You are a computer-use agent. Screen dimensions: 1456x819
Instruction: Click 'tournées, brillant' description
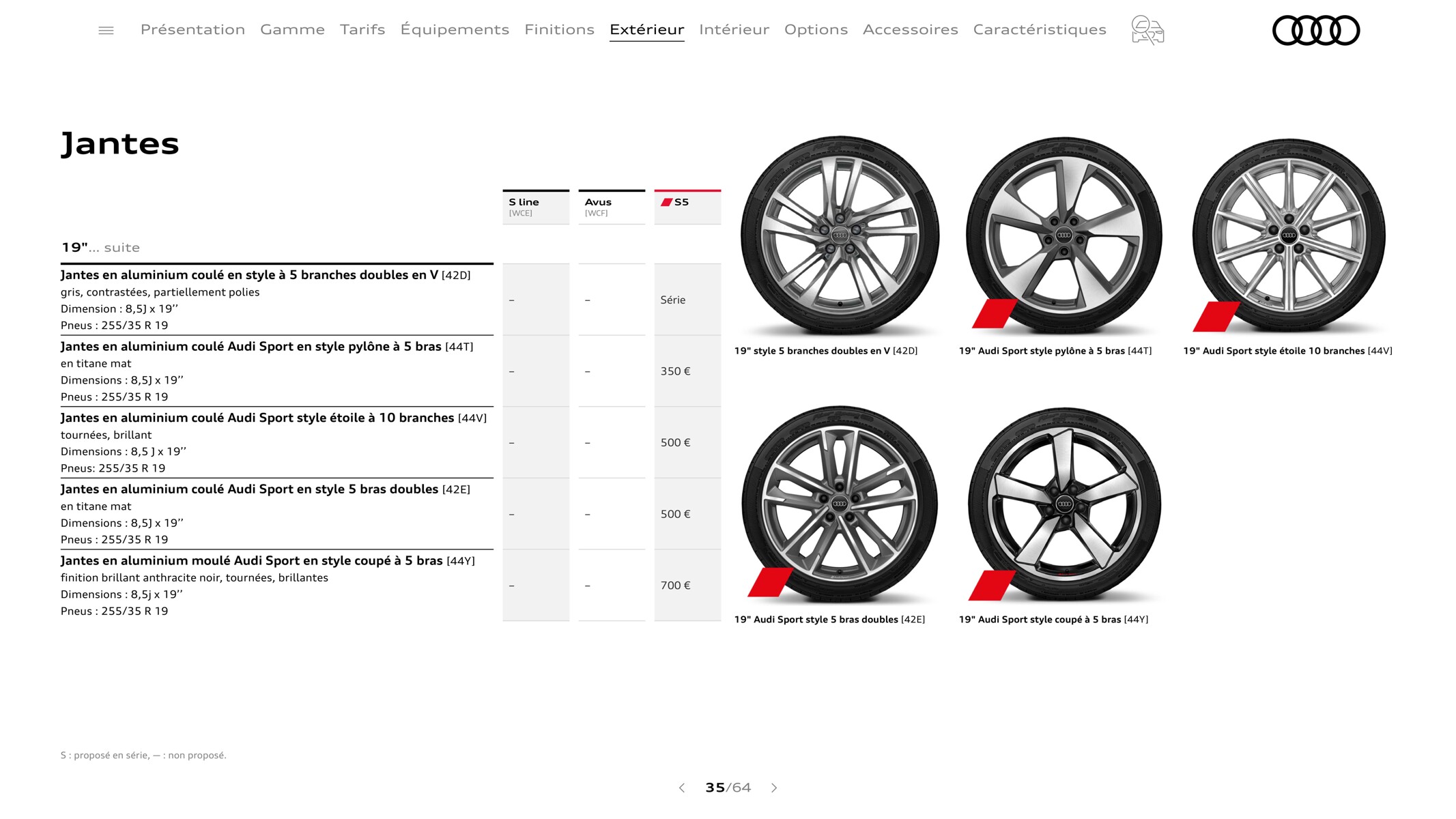pos(106,435)
